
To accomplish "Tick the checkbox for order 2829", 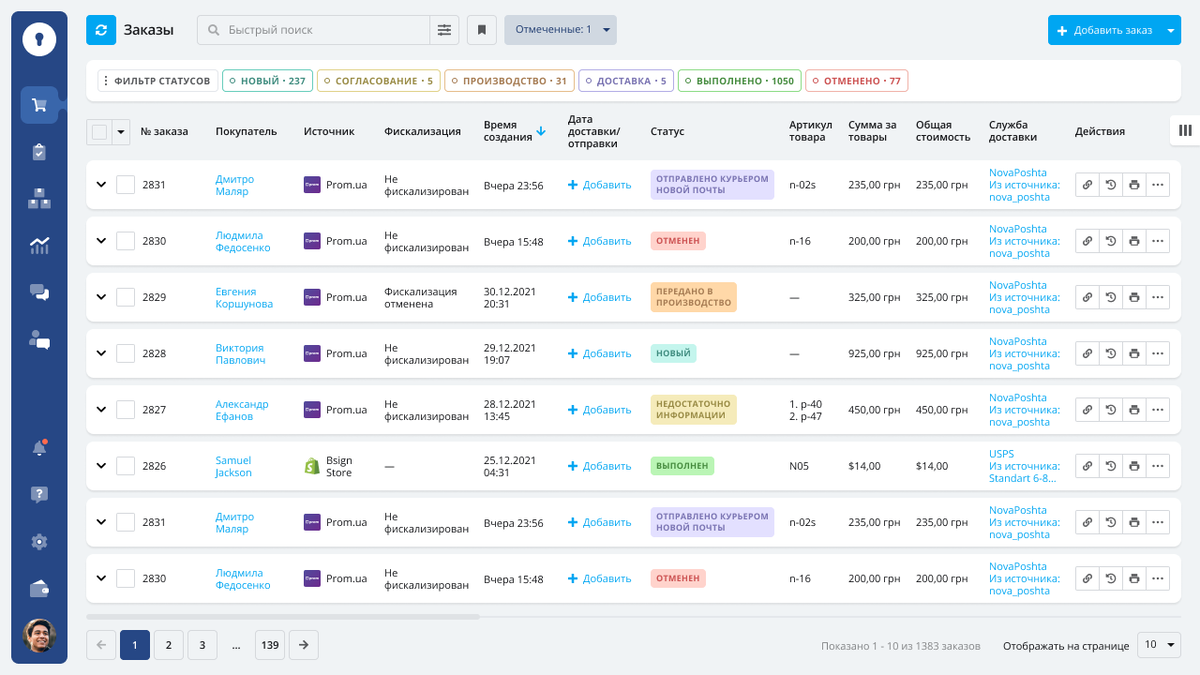I will pyautogui.click(x=125, y=297).
